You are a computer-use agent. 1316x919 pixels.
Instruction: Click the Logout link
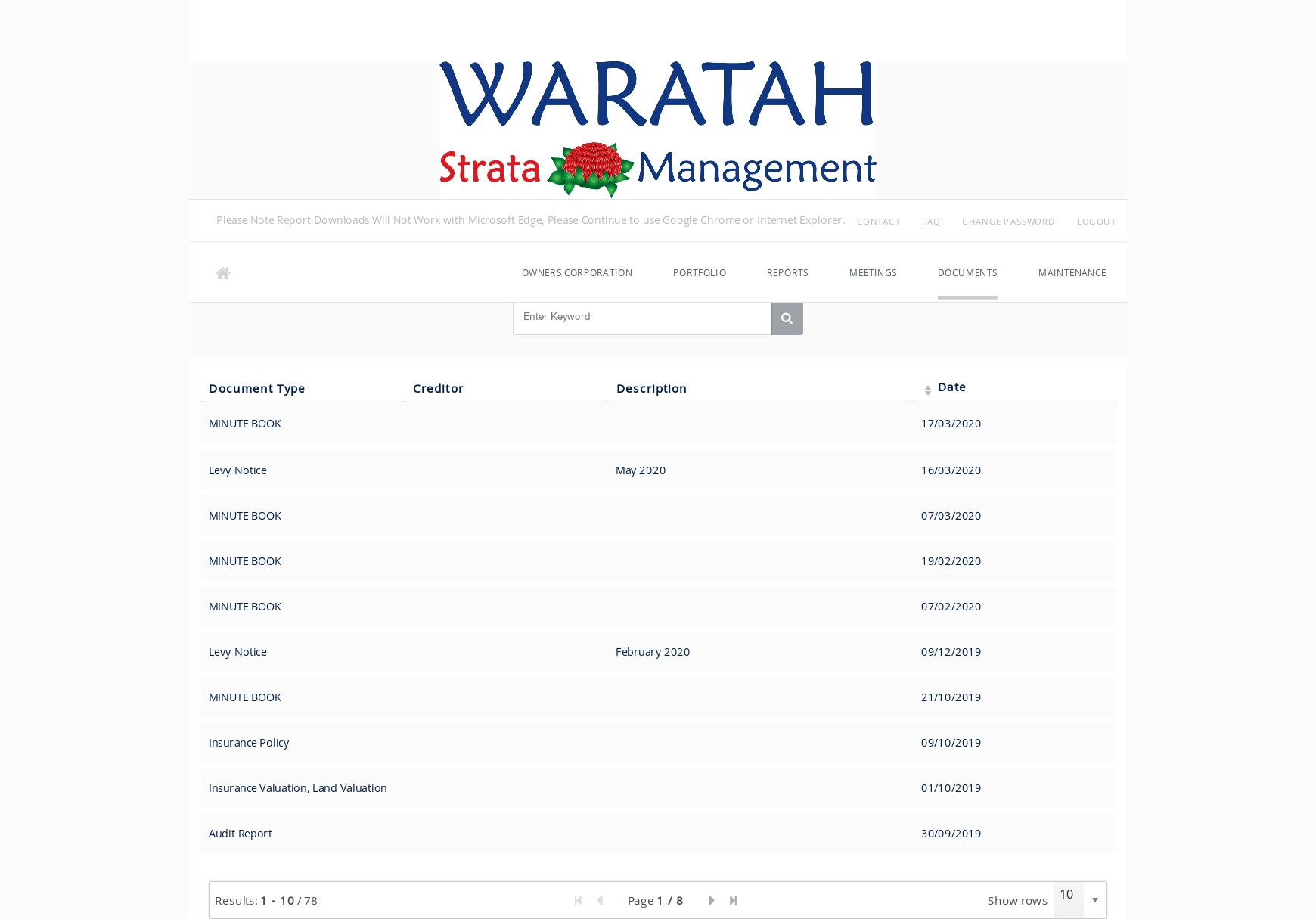click(1097, 222)
